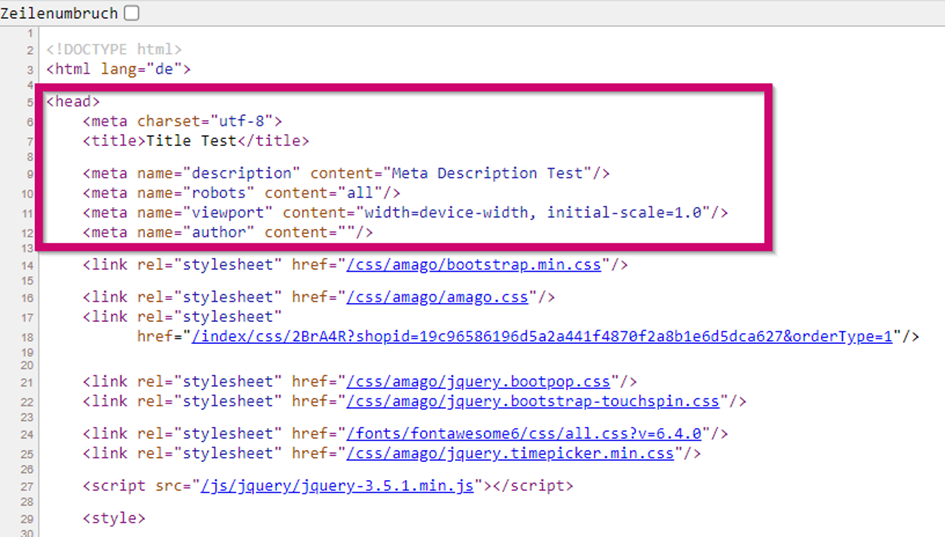Open the bootstrap.min.css stylesheet link
The width and height of the screenshot is (945, 537).
click(474, 265)
